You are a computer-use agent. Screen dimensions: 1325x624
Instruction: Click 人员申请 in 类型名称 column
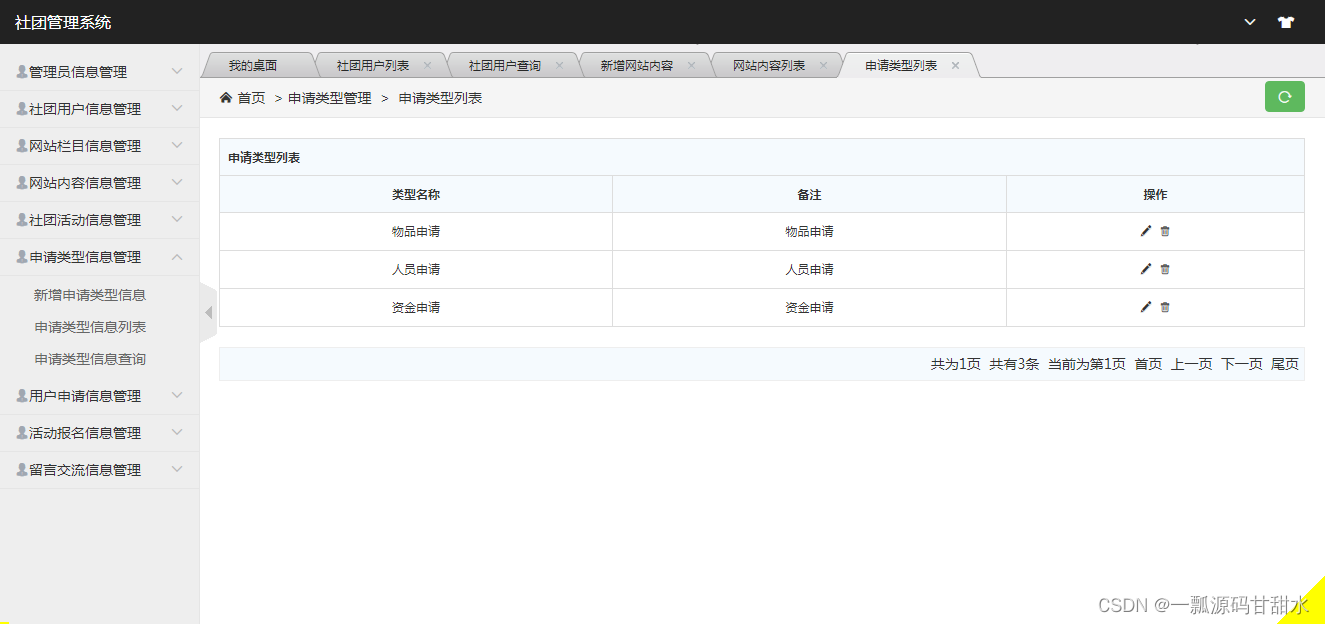tap(416, 269)
